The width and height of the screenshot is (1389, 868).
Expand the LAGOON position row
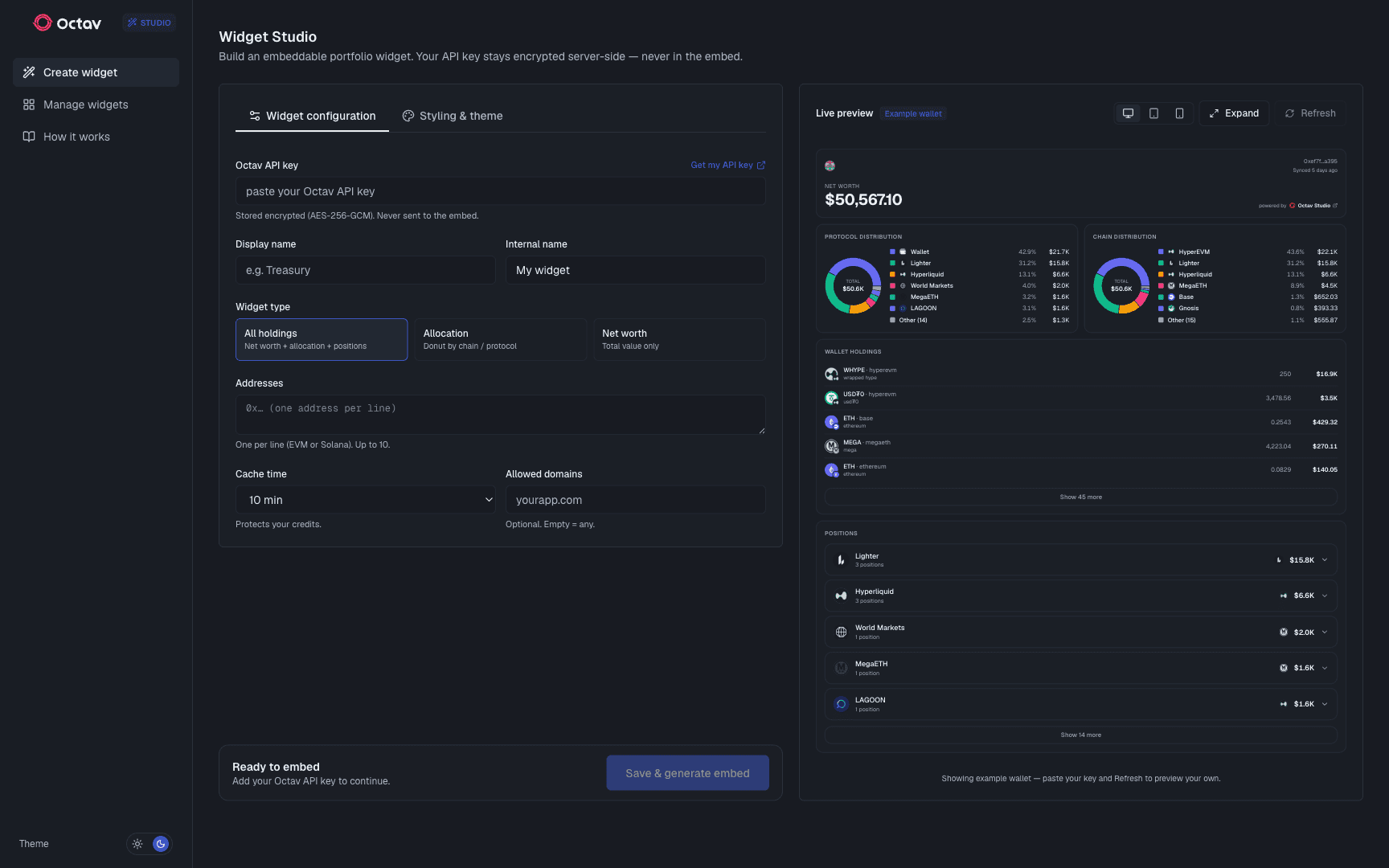pos(1081,704)
